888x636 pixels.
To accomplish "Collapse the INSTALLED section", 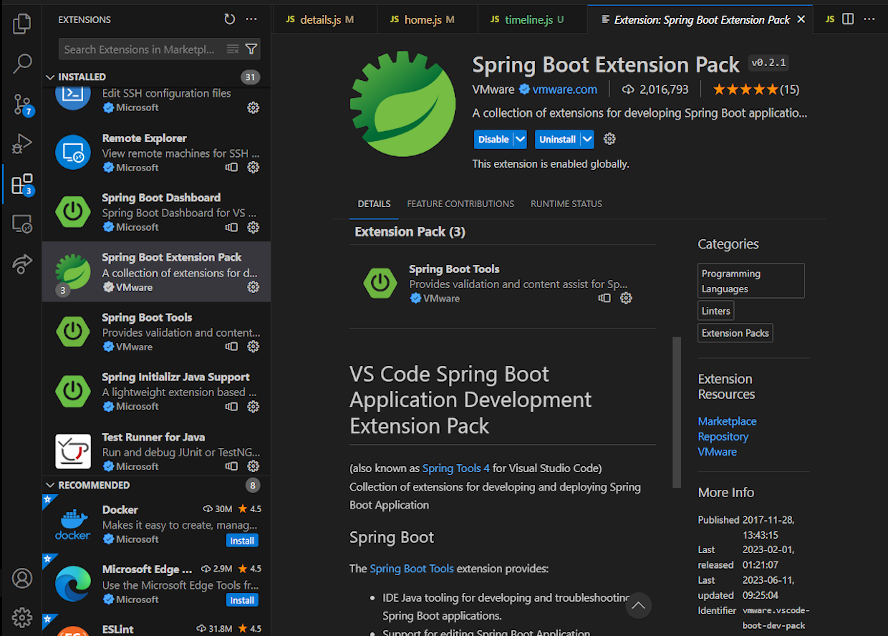I will [50, 77].
